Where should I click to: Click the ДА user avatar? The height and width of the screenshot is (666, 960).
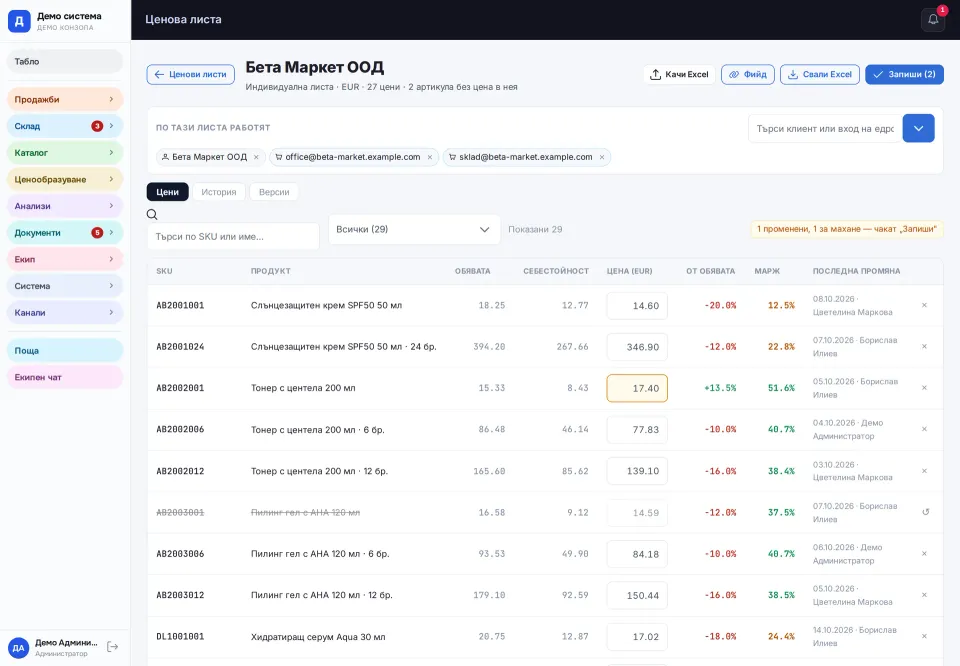pyautogui.click(x=18, y=648)
